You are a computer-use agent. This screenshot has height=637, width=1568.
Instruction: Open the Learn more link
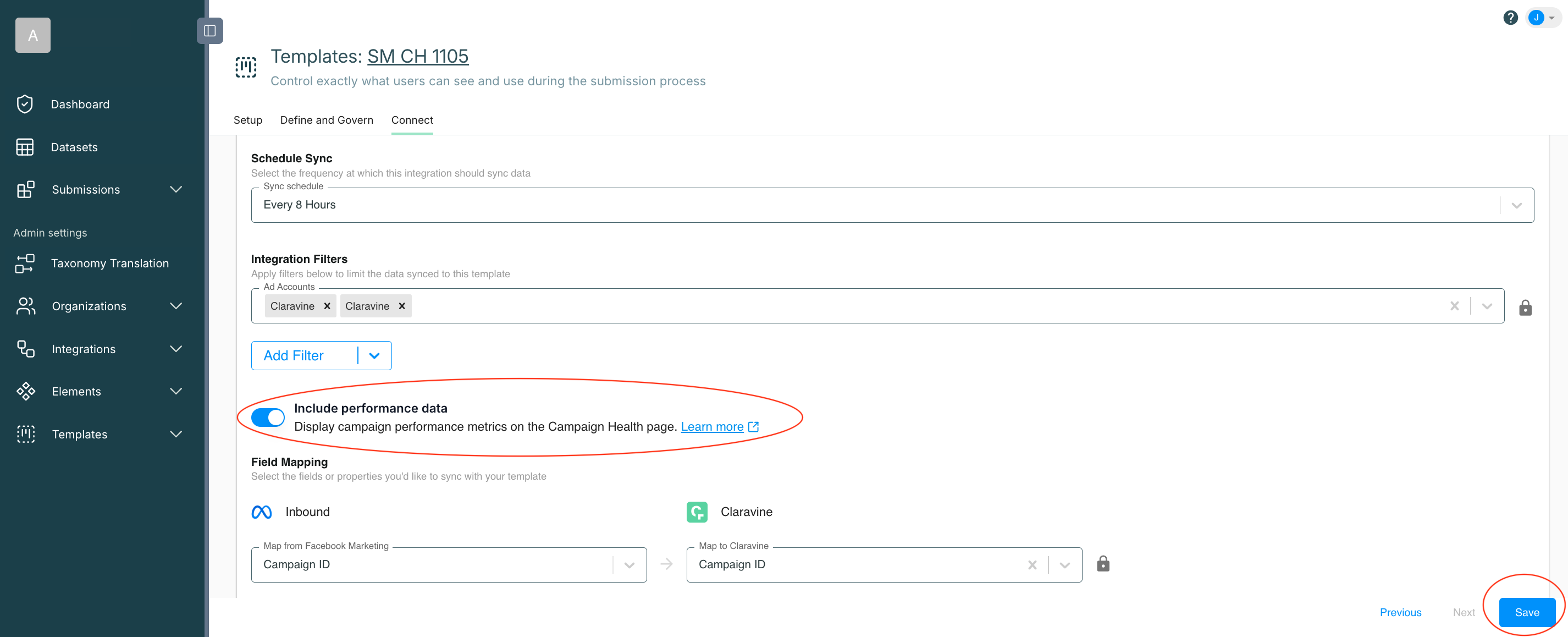coord(711,427)
